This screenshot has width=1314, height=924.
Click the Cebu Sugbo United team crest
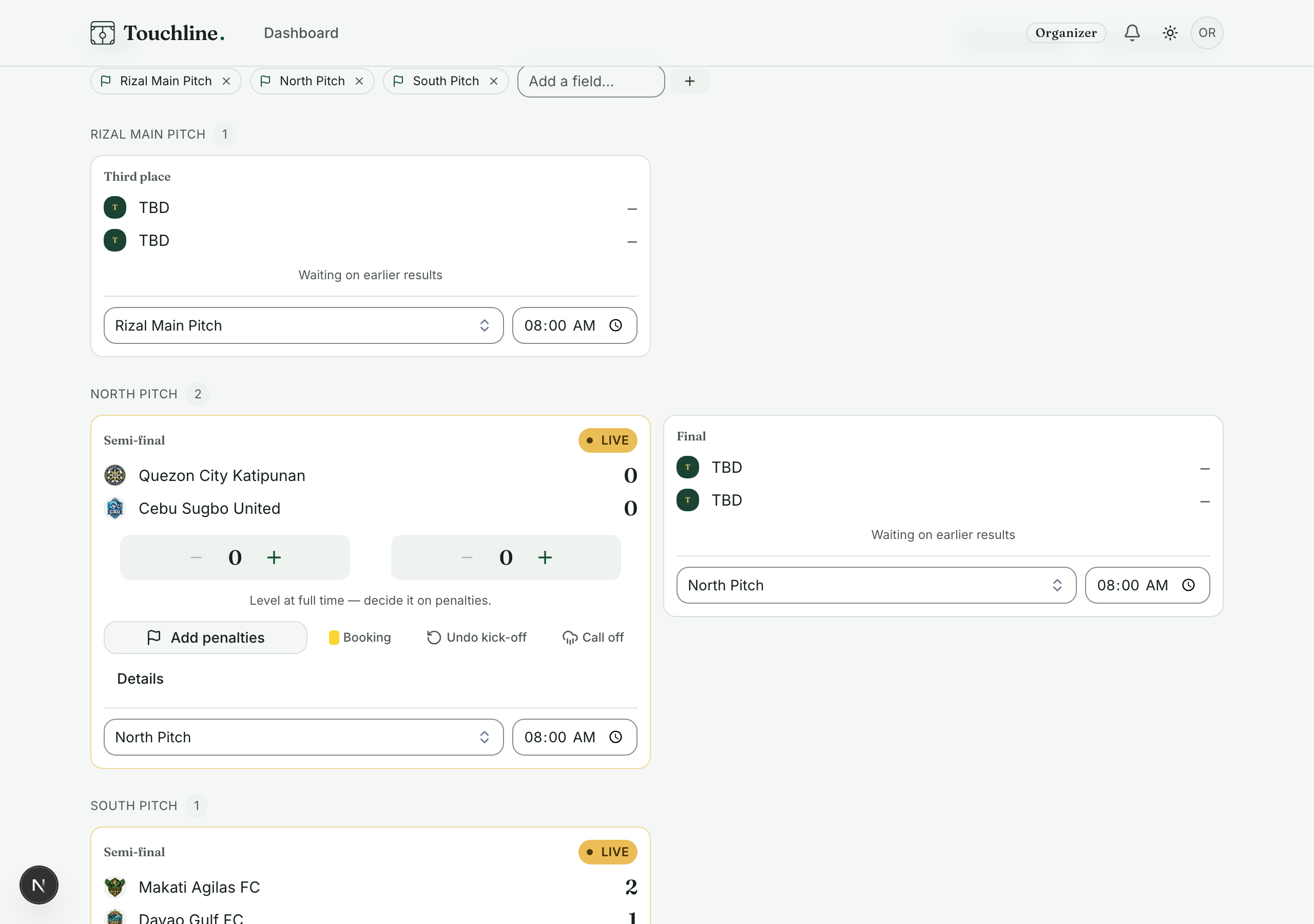pyautogui.click(x=115, y=508)
